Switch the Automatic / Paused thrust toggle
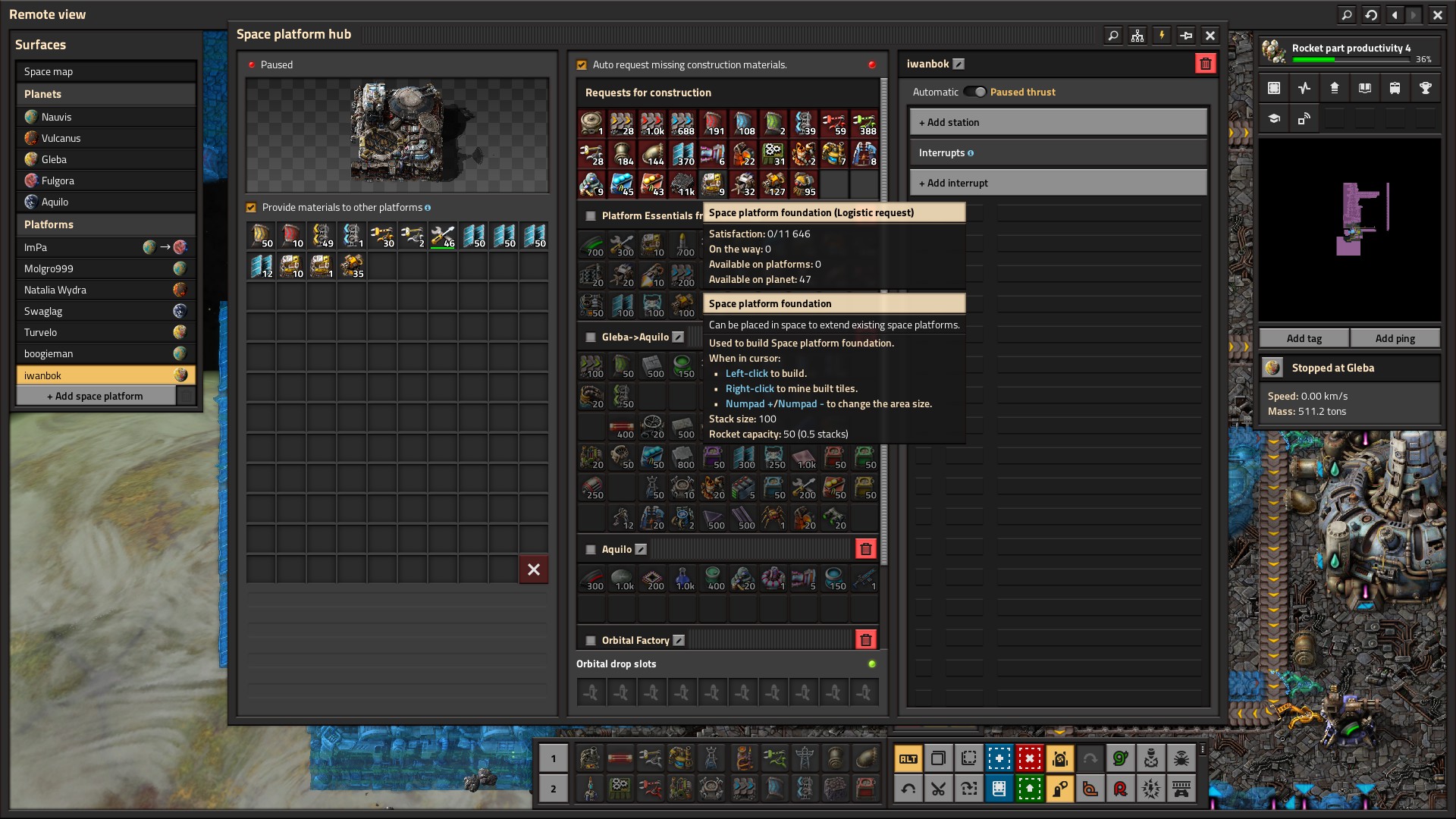The image size is (1456, 819). click(x=974, y=92)
